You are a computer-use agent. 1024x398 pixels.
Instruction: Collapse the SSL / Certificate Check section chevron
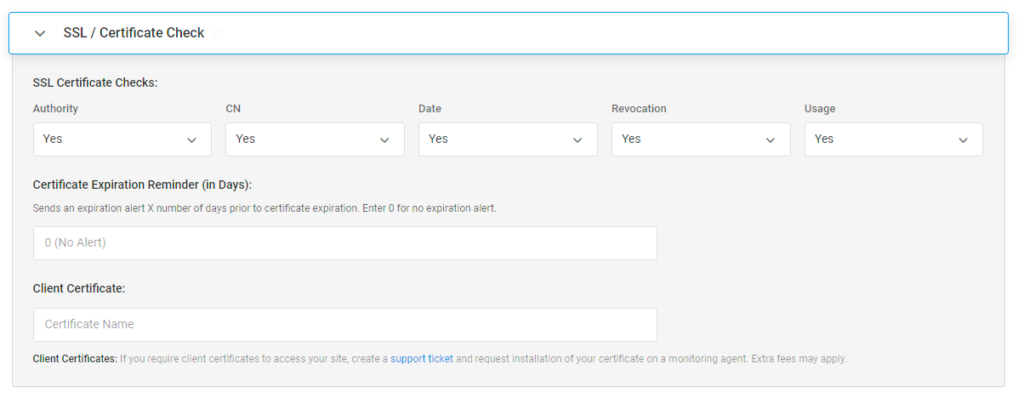[x=40, y=33]
